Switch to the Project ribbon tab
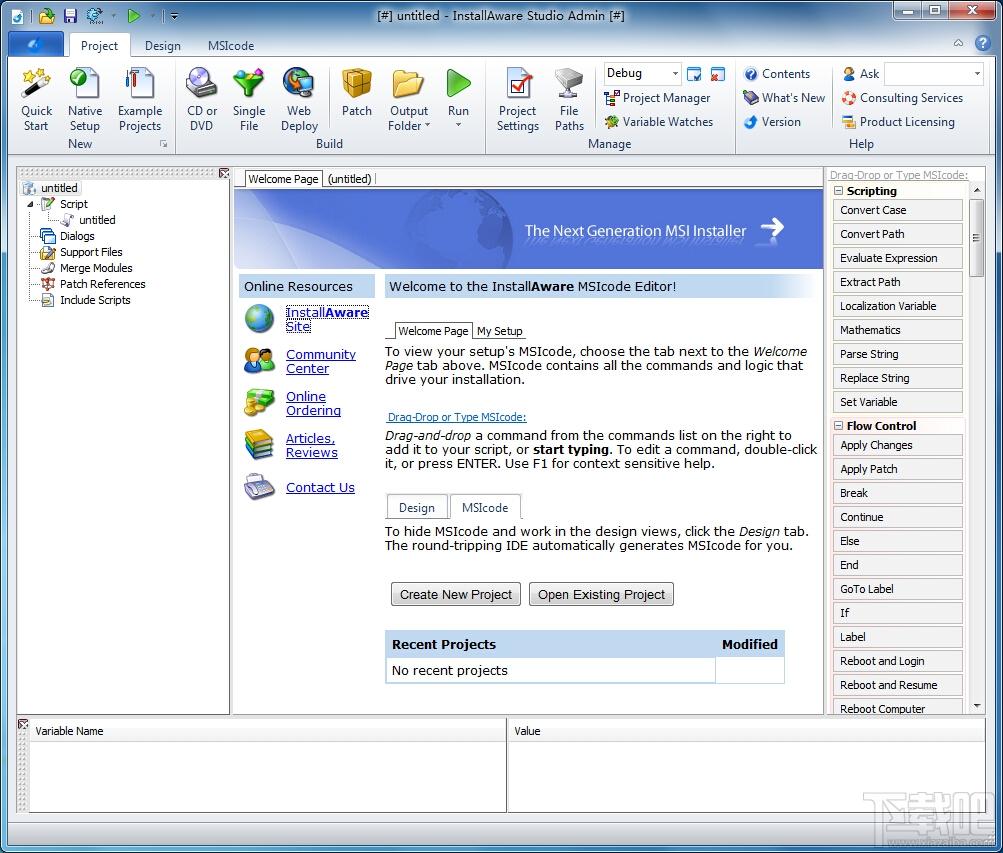The height and width of the screenshot is (853, 1003). 99,45
